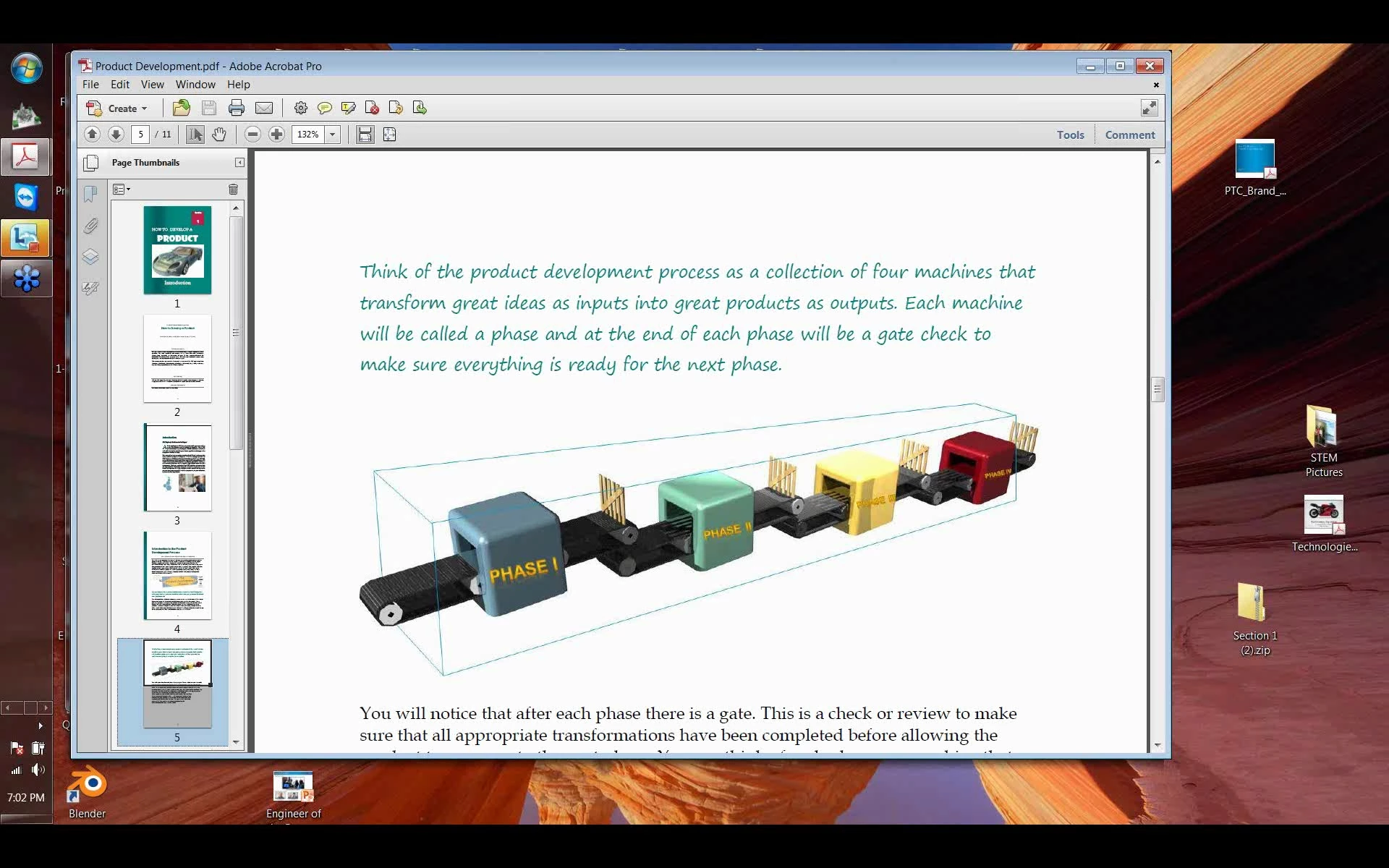Open the Comment pane
The image size is (1389, 868).
click(1129, 135)
